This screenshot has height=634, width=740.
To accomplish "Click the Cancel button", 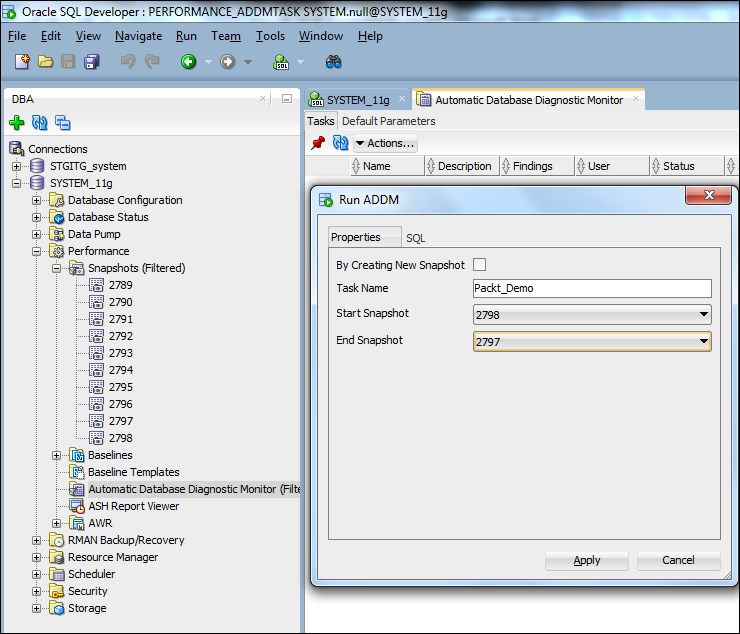I will pos(678,560).
